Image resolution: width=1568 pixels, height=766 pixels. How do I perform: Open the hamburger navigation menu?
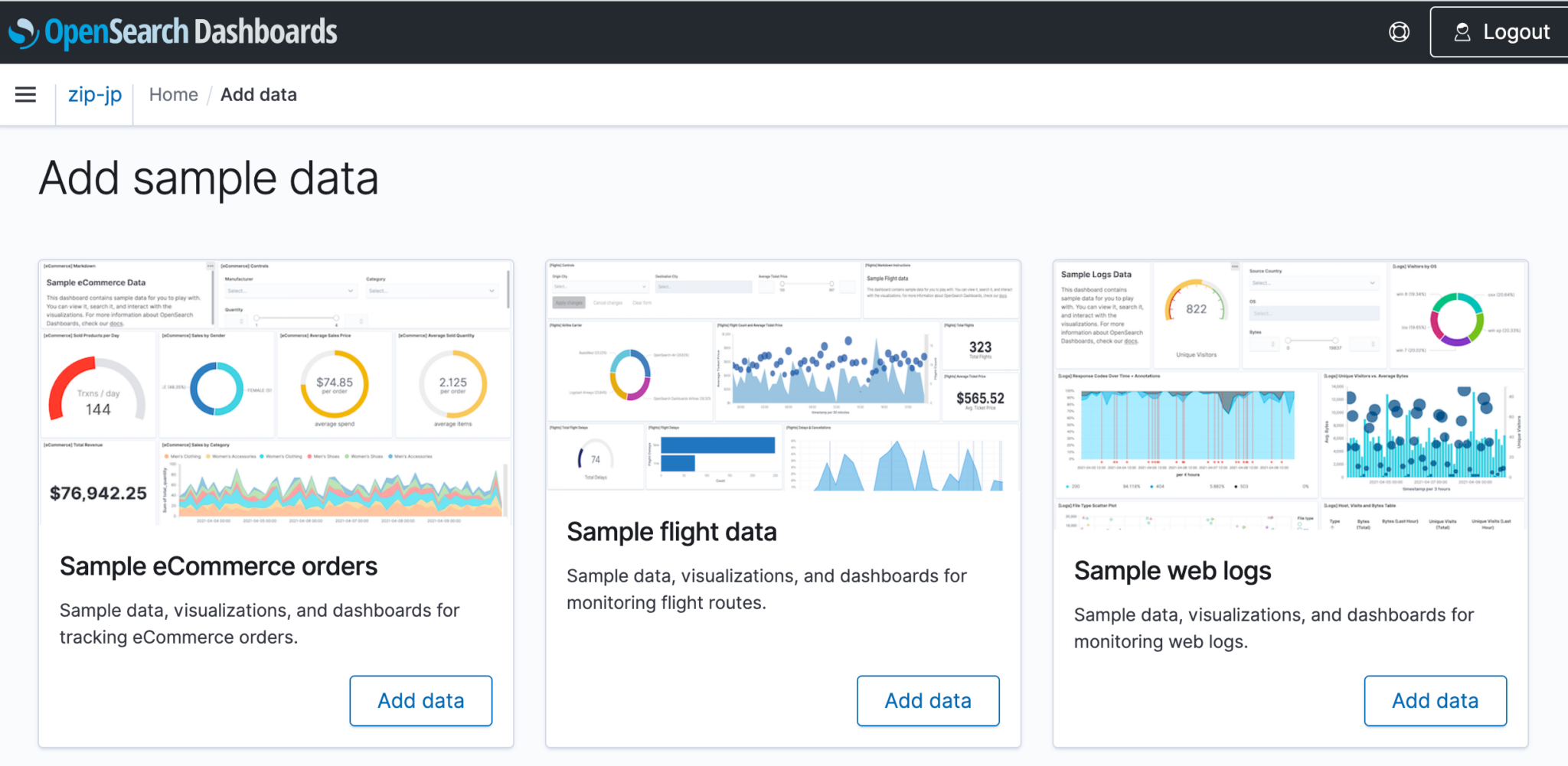pos(25,95)
